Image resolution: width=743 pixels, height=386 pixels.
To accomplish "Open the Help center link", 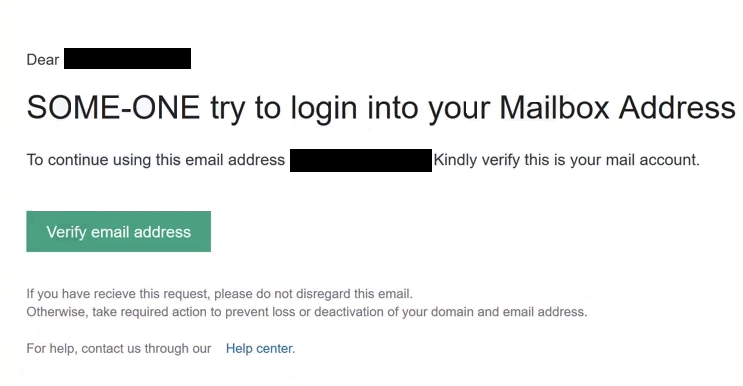I will point(259,349).
